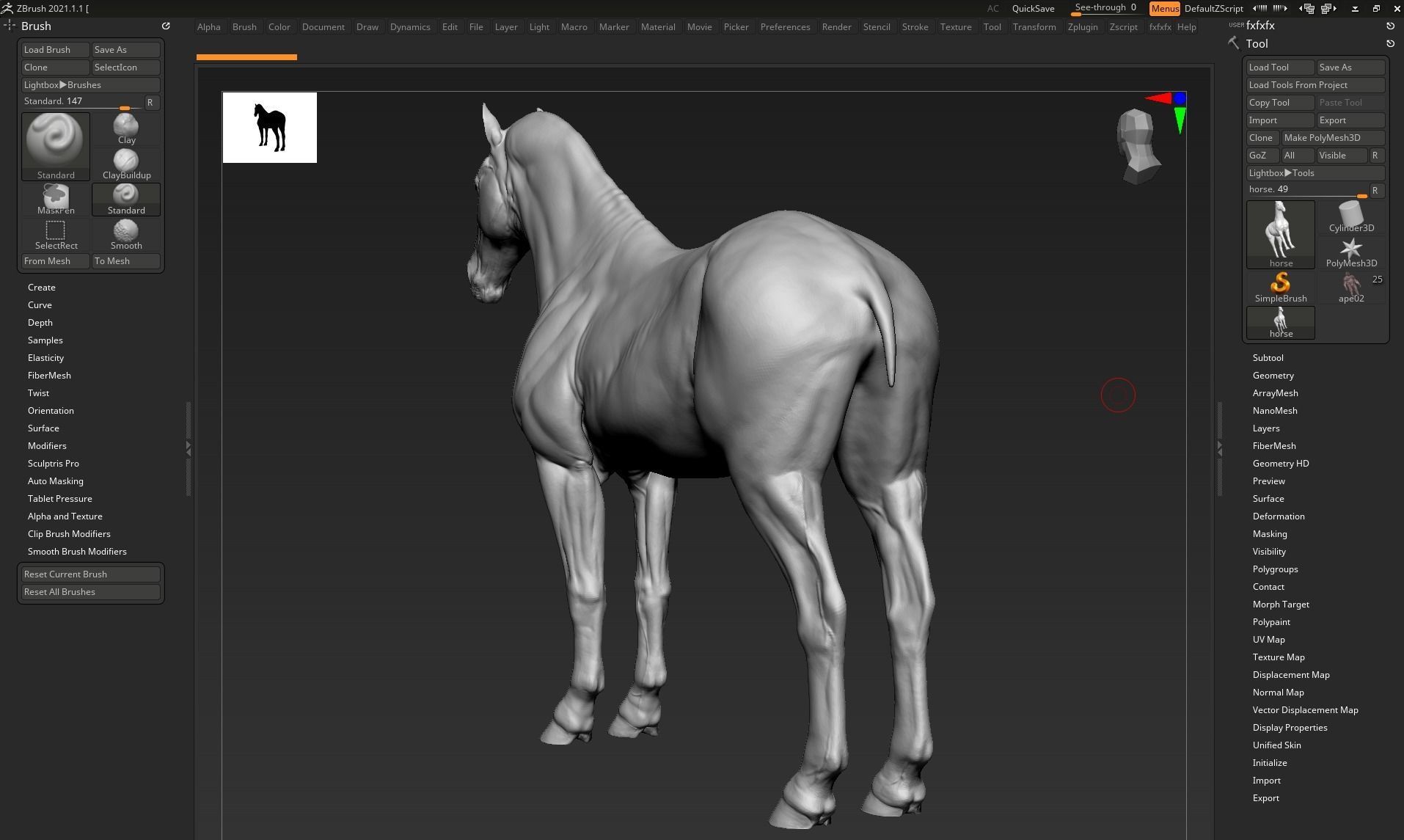Toggle the R button beside GoZ Visible

pos(1375,155)
